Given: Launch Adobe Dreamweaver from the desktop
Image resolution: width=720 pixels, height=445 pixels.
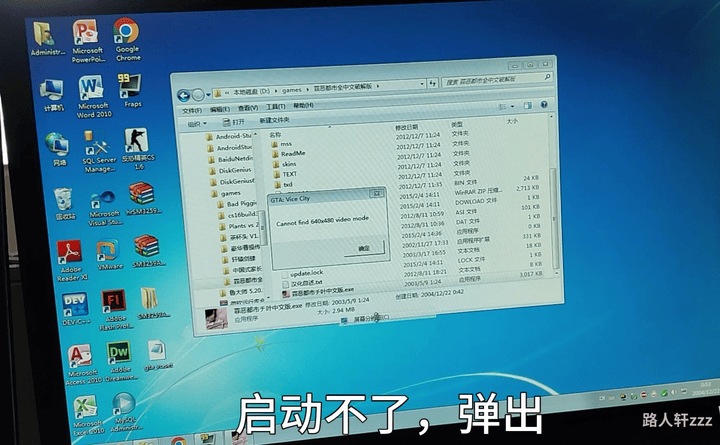Looking at the screenshot, I should [x=120, y=361].
